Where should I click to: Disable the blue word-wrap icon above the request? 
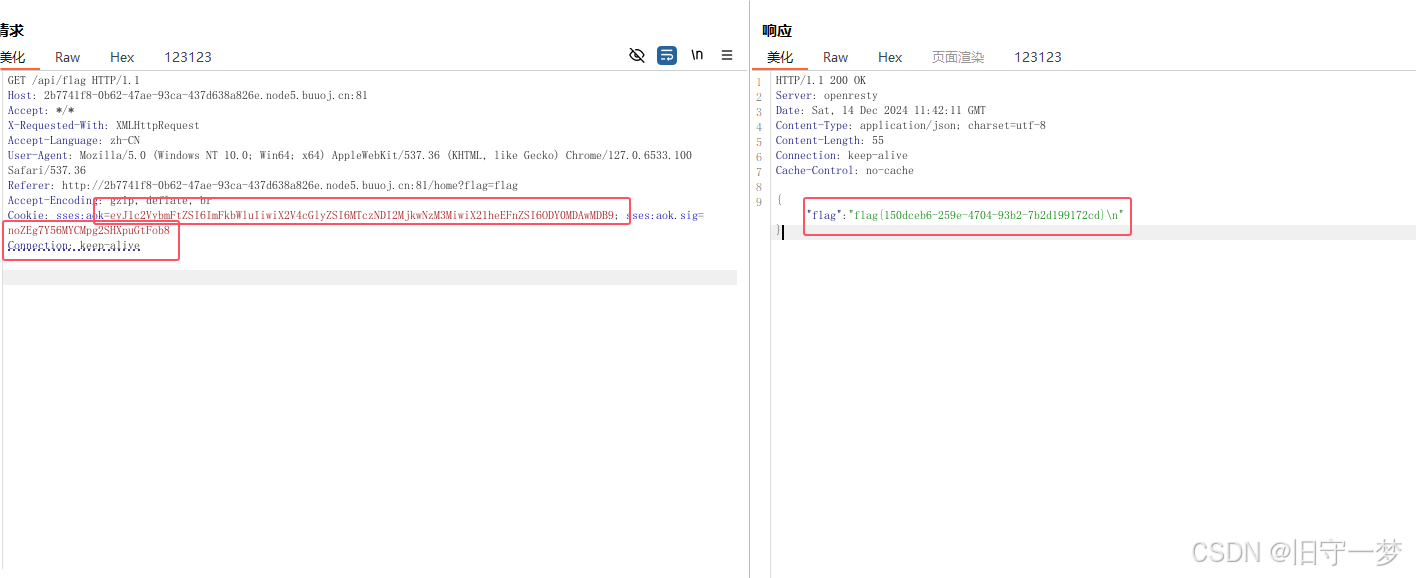(x=666, y=55)
